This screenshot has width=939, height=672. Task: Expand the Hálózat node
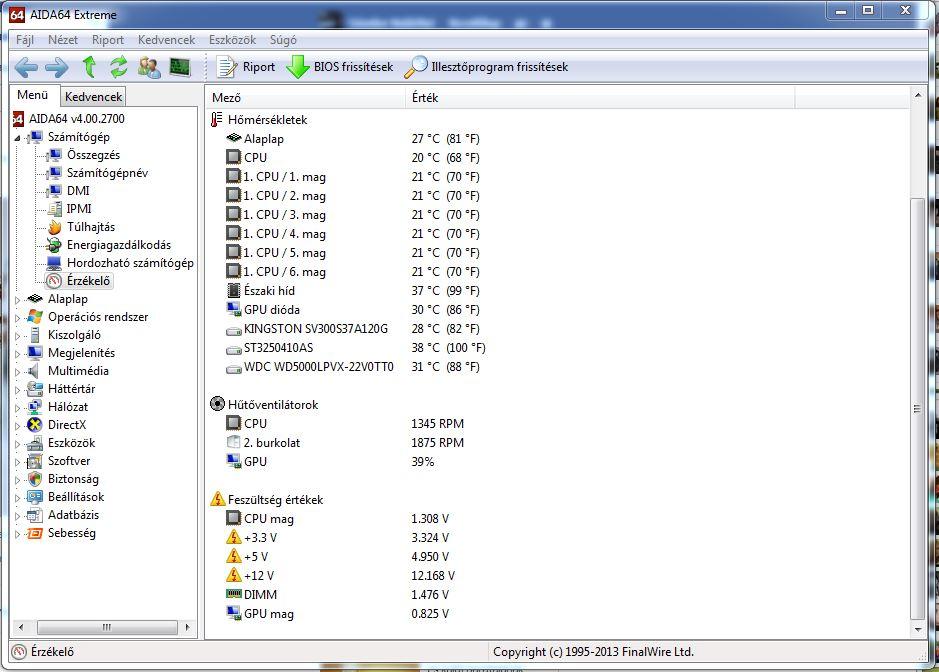pyautogui.click(x=17, y=408)
